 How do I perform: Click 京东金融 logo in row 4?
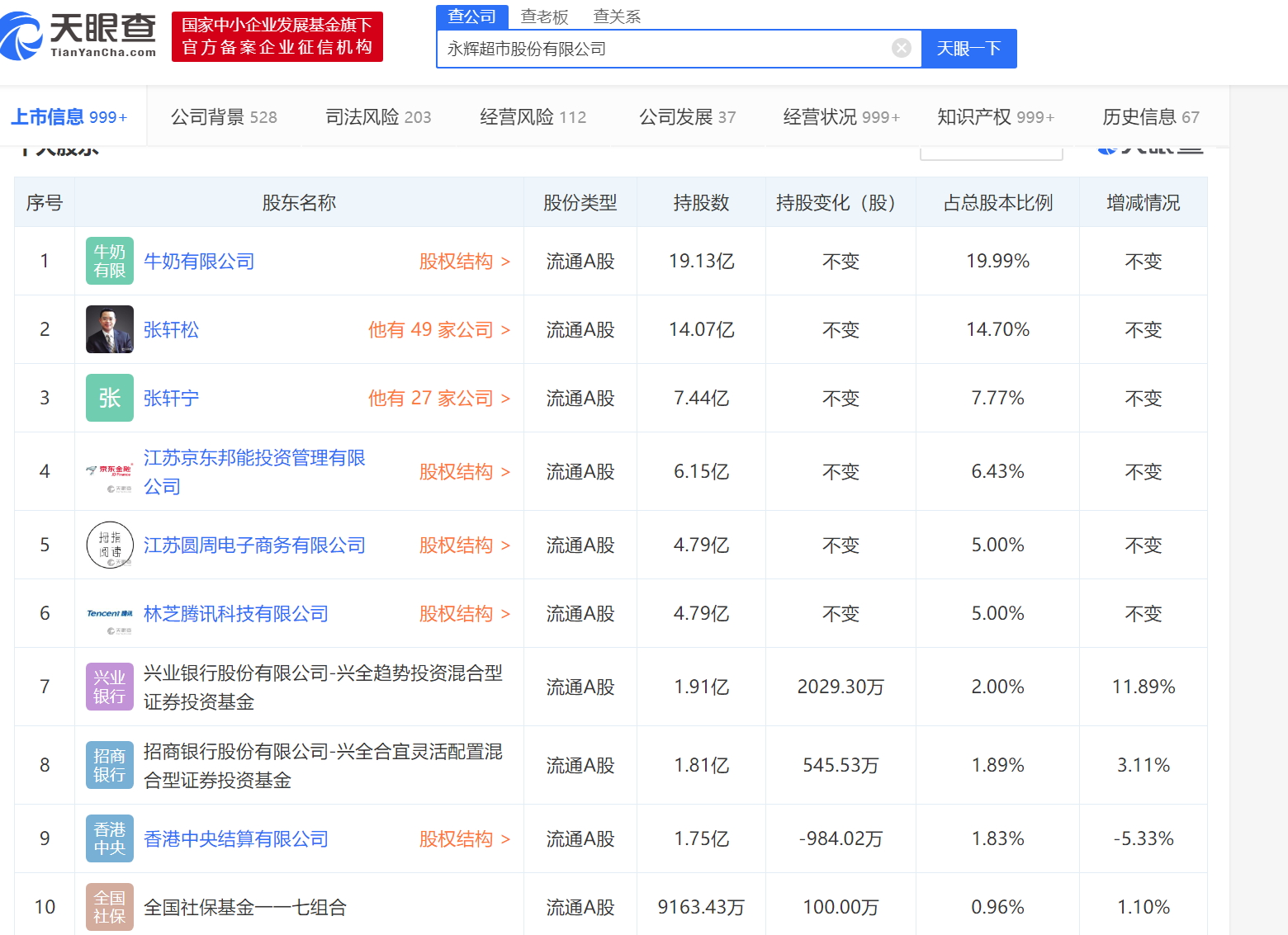pyautogui.click(x=110, y=471)
